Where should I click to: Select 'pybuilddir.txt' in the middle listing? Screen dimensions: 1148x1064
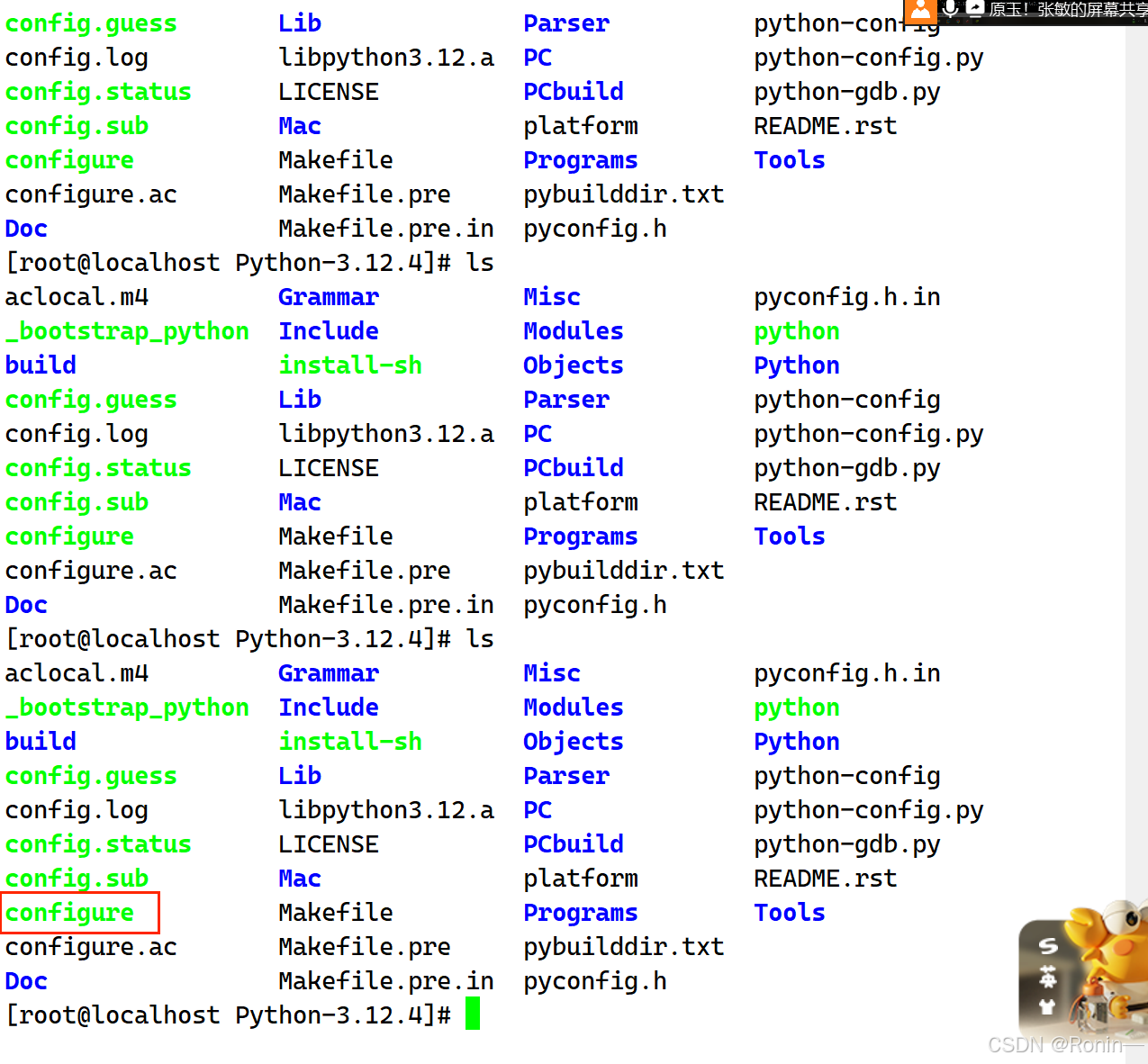coord(624,571)
